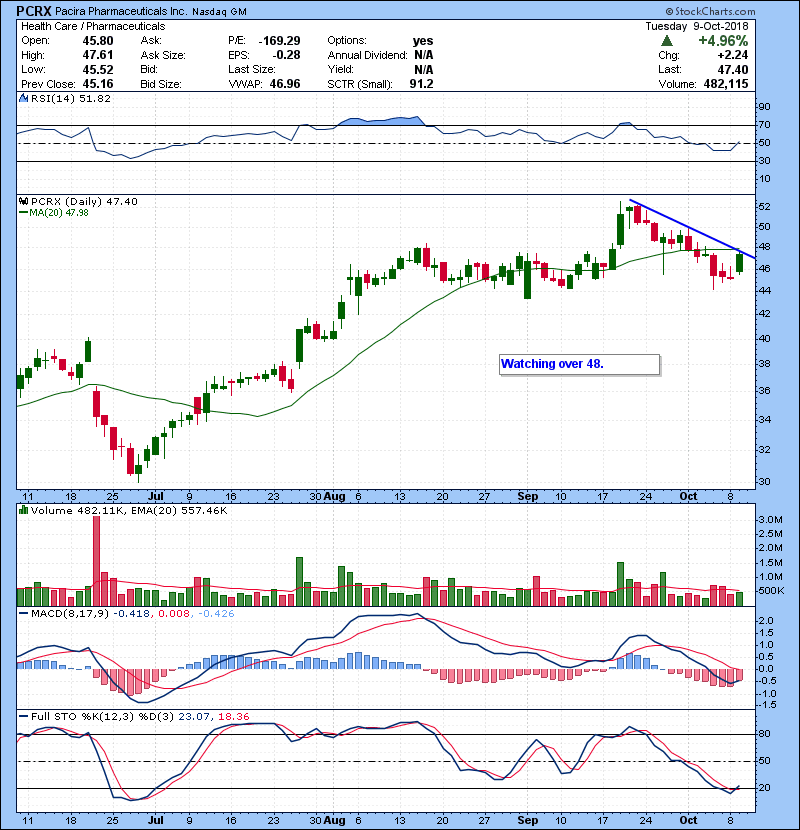
Task: Click the PCRX (Daily) 47.40 legend text
Action: pyautogui.click(x=84, y=202)
